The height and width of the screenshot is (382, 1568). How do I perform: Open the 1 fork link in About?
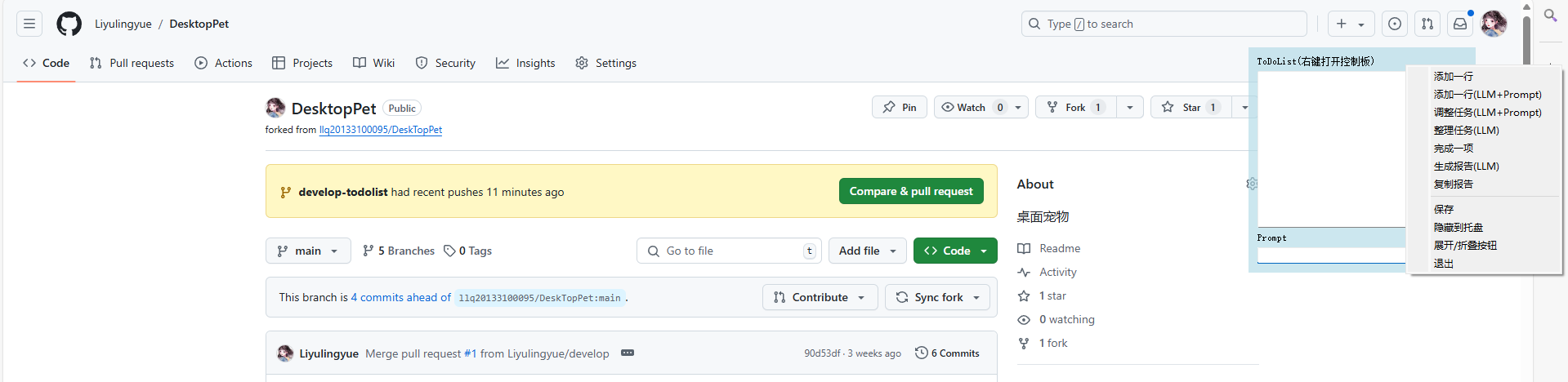[x=1043, y=343]
